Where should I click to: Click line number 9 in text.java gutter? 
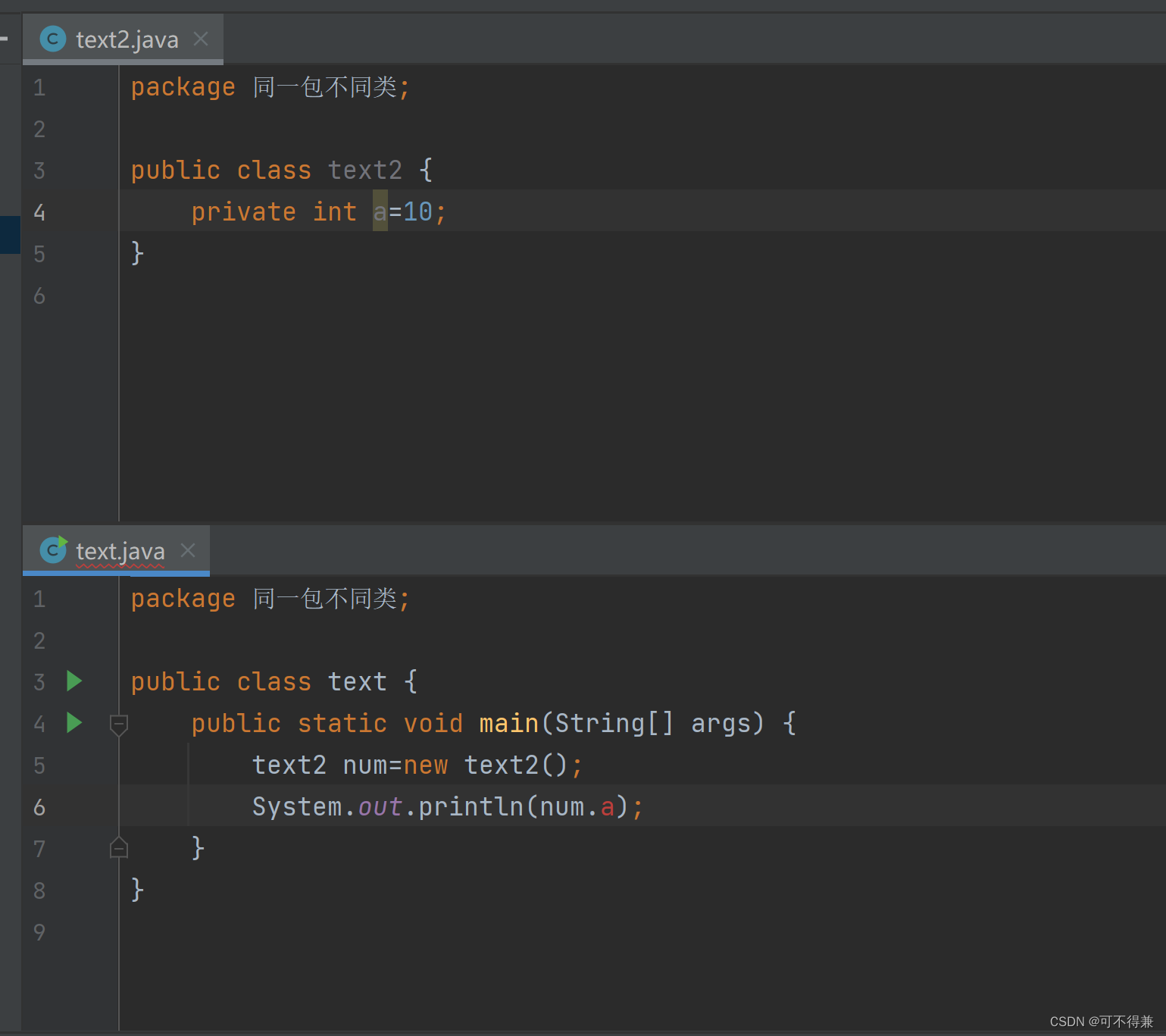[x=39, y=932]
